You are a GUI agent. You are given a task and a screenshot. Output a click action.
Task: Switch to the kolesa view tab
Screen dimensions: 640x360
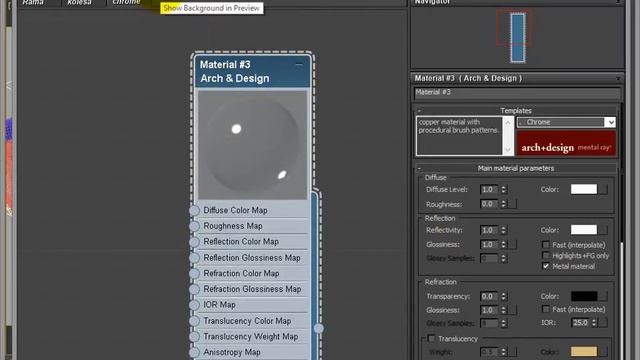tap(80, 2)
